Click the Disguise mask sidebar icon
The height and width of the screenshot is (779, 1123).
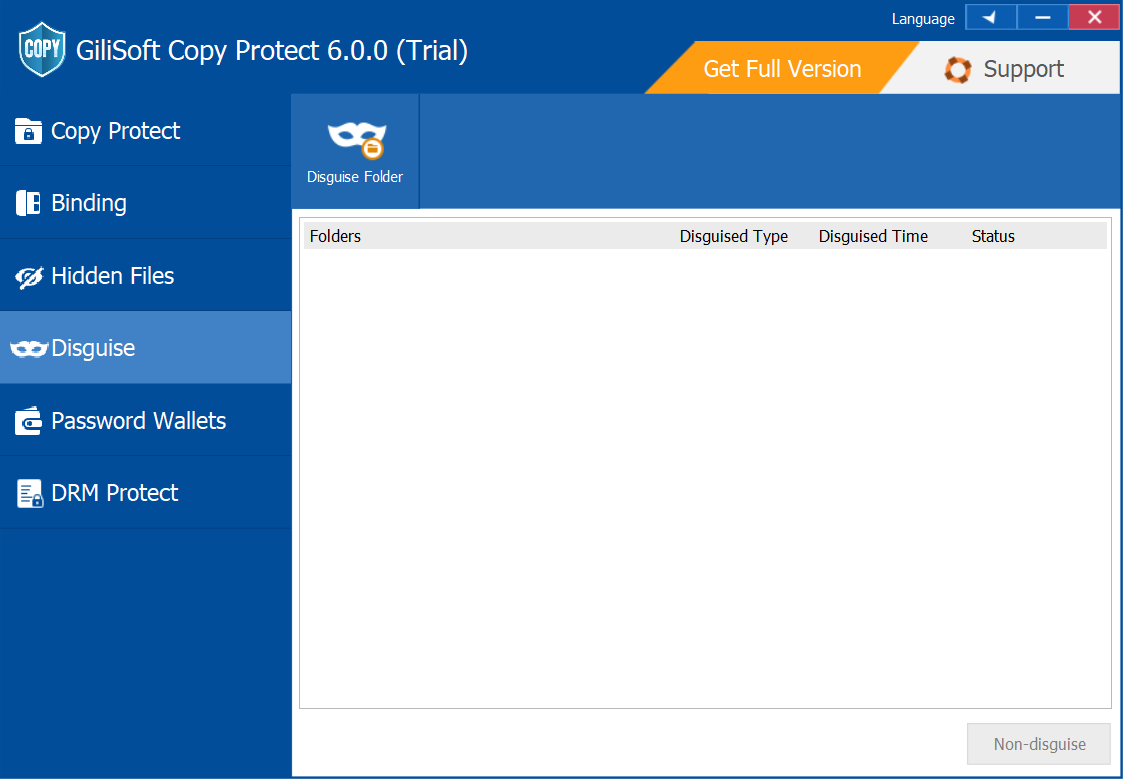pyautogui.click(x=29, y=349)
